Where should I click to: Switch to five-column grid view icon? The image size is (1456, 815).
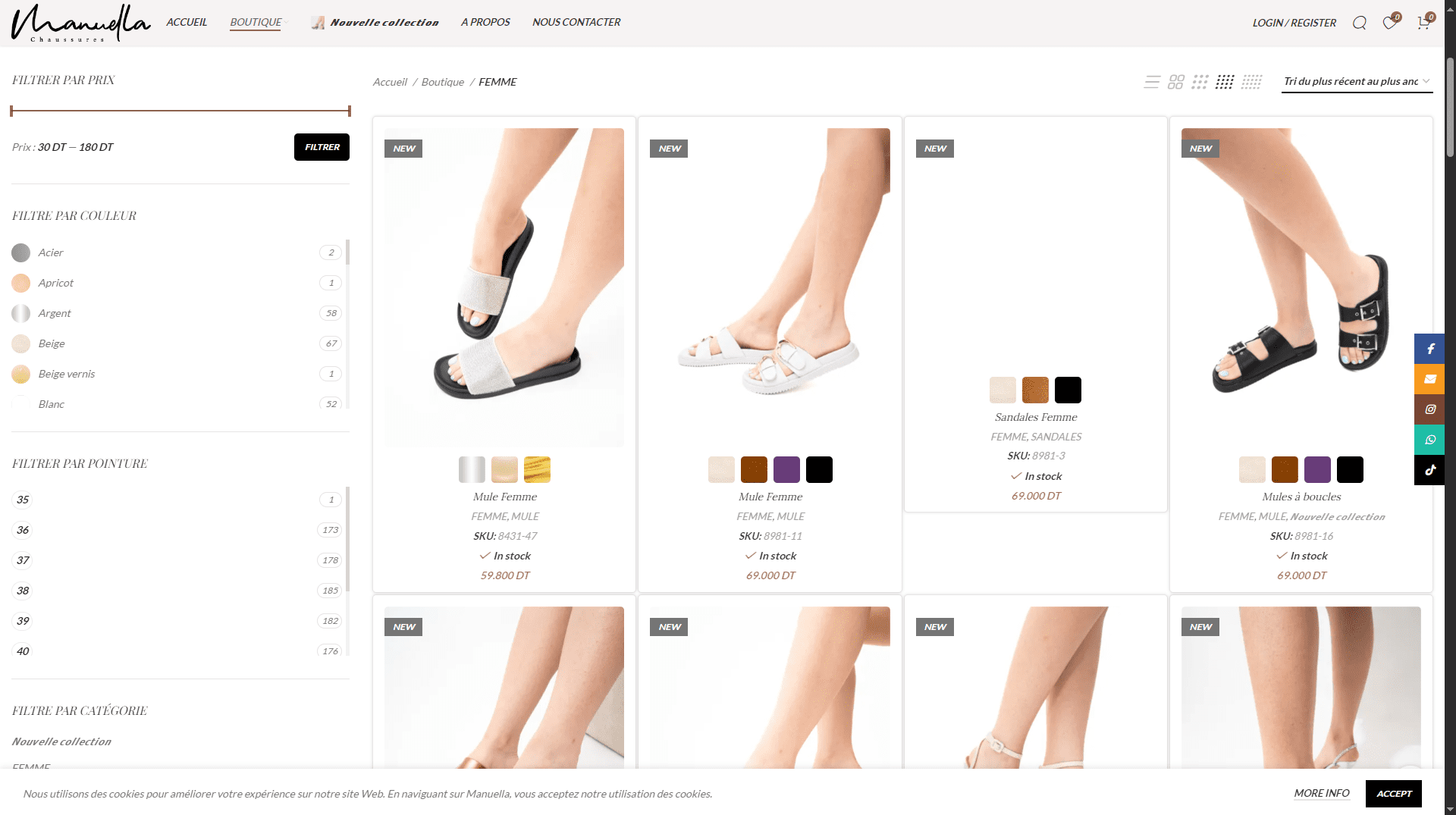point(1251,82)
